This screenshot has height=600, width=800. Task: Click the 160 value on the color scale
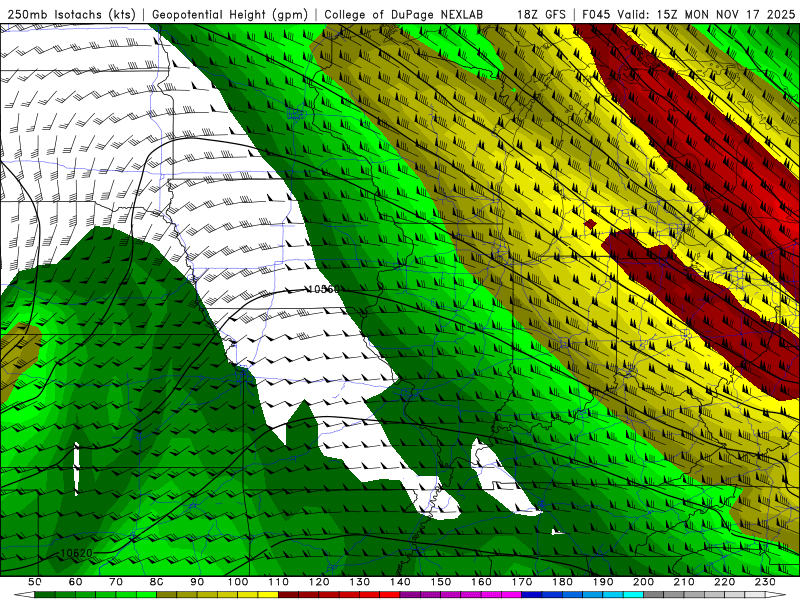click(x=481, y=582)
